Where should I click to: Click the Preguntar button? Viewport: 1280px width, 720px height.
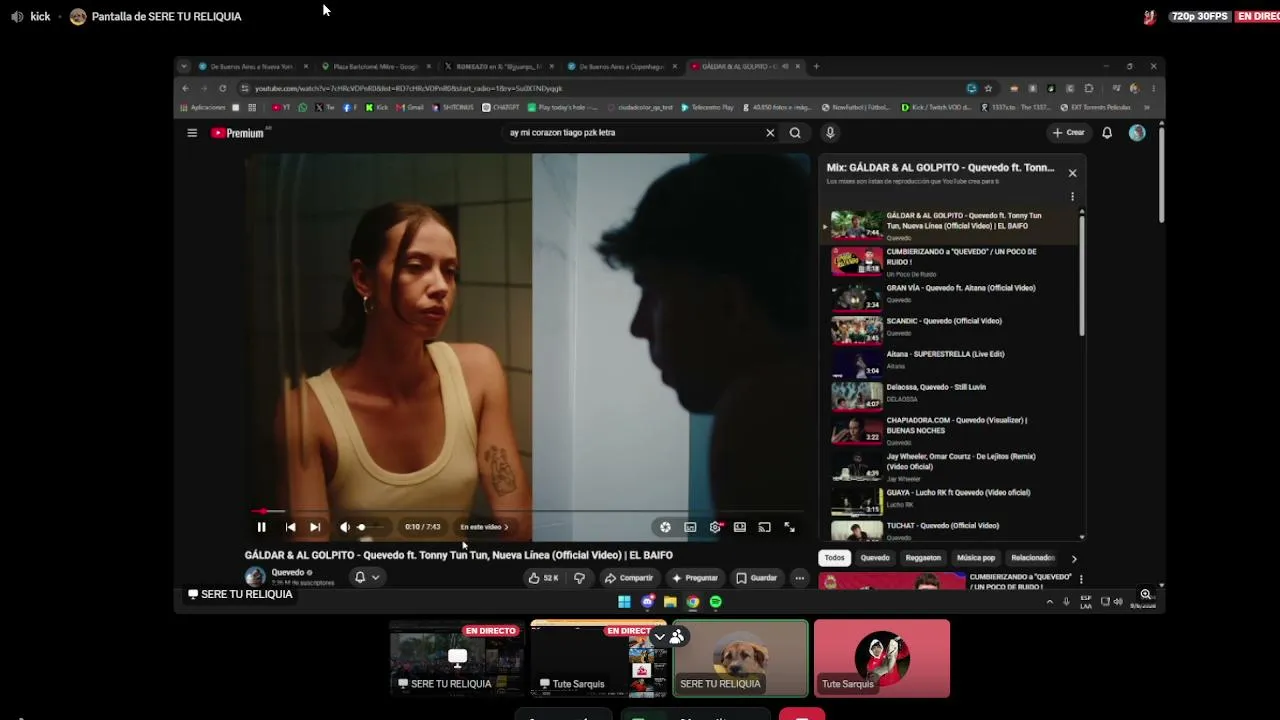[x=695, y=578]
